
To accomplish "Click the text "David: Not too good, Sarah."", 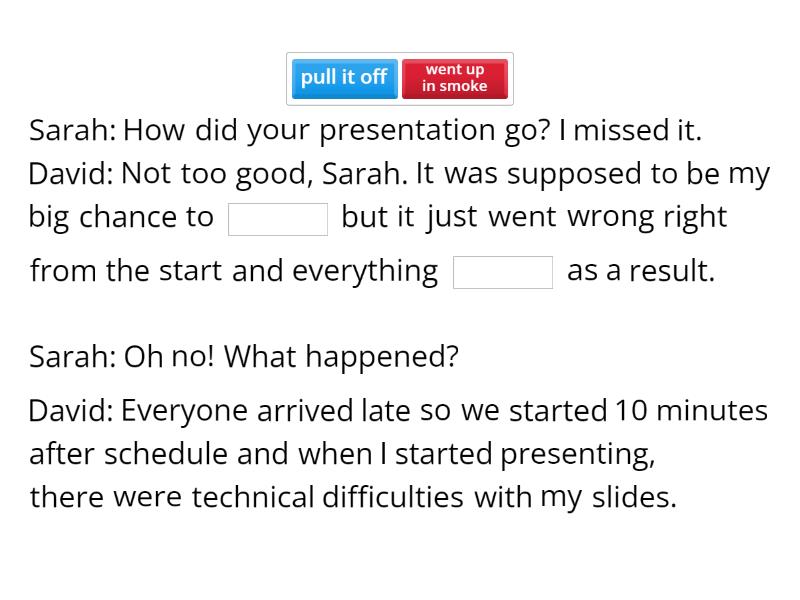I will (x=218, y=174).
